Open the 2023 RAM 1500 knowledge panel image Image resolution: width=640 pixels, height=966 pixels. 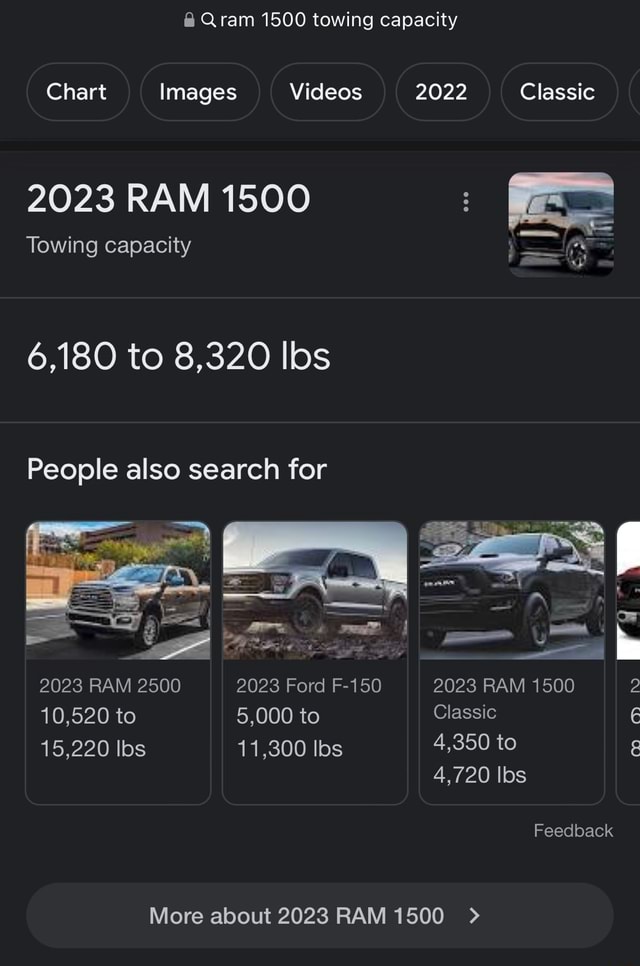pos(561,223)
